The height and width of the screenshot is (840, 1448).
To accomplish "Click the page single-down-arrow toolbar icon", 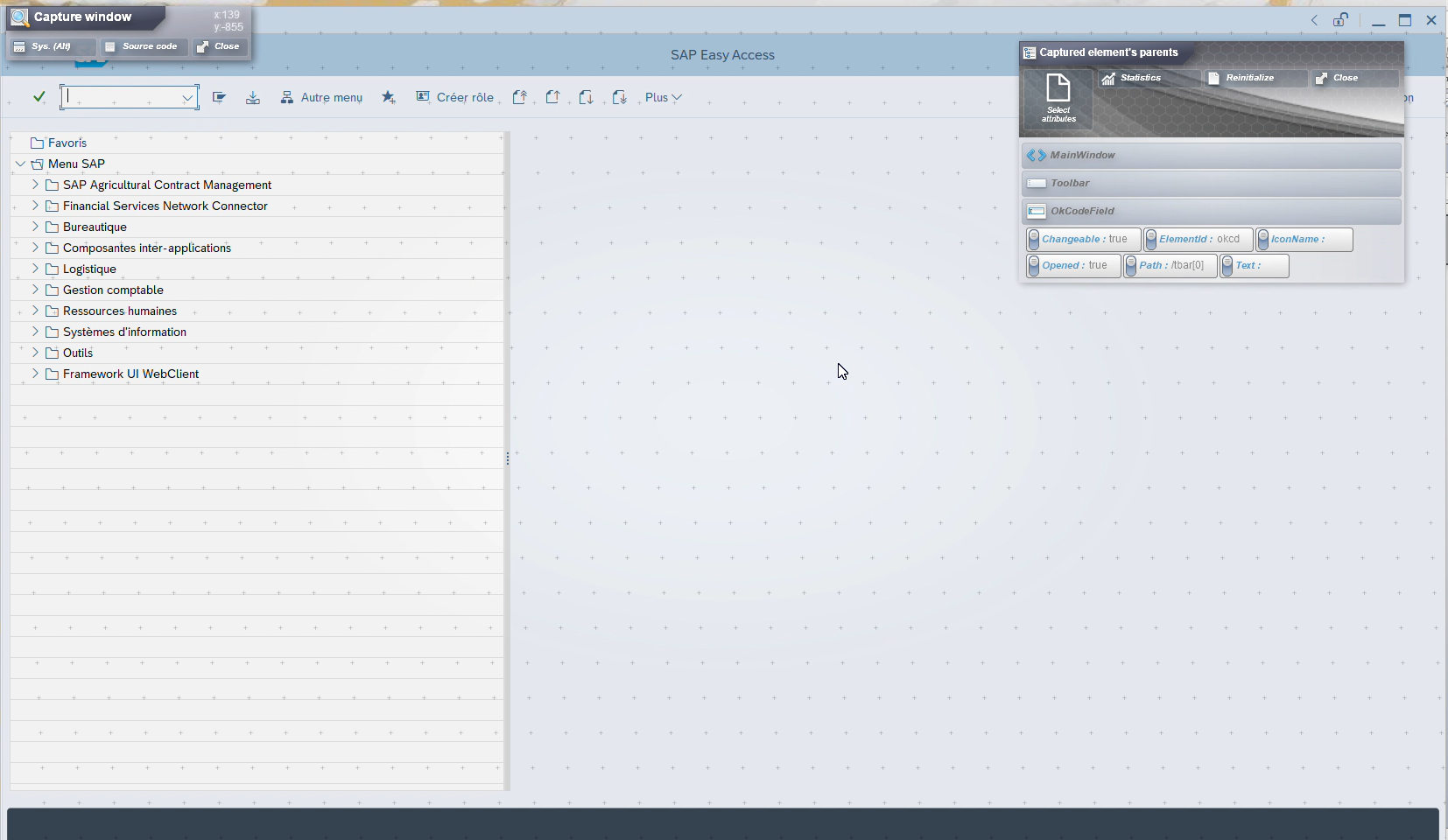I will coord(586,97).
